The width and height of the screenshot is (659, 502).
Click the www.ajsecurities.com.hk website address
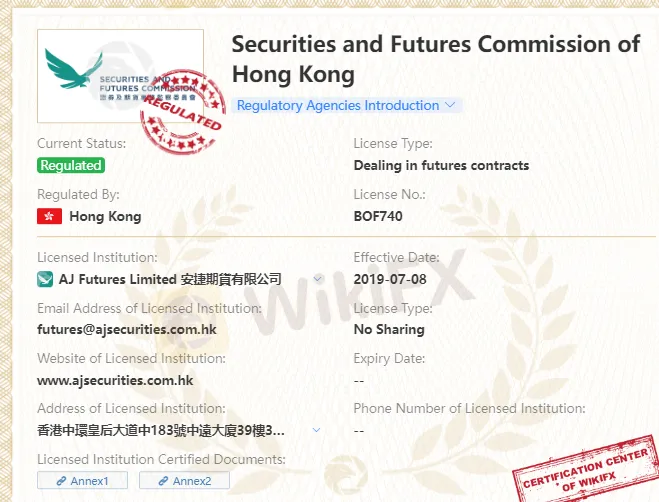click(115, 381)
